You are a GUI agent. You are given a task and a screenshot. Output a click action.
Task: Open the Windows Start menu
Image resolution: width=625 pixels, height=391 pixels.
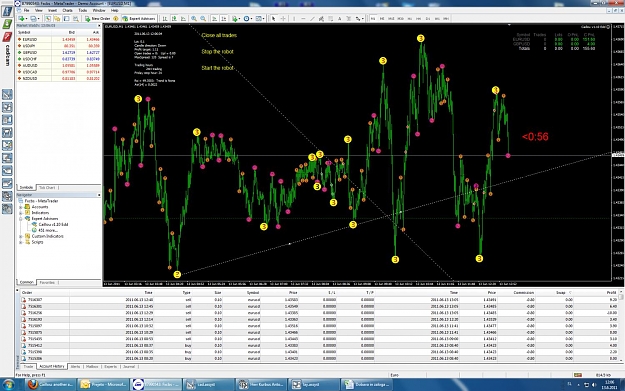click(8, 385)
